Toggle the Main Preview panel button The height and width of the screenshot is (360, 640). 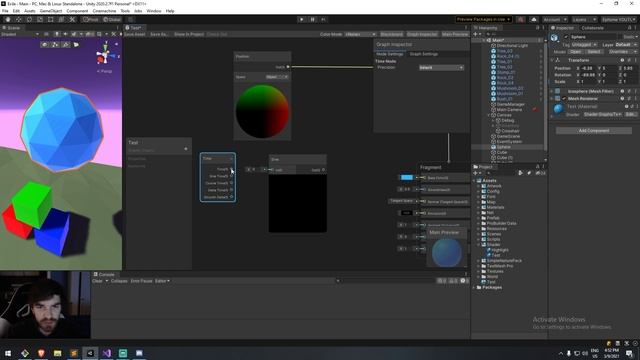[x=455, y=34]
